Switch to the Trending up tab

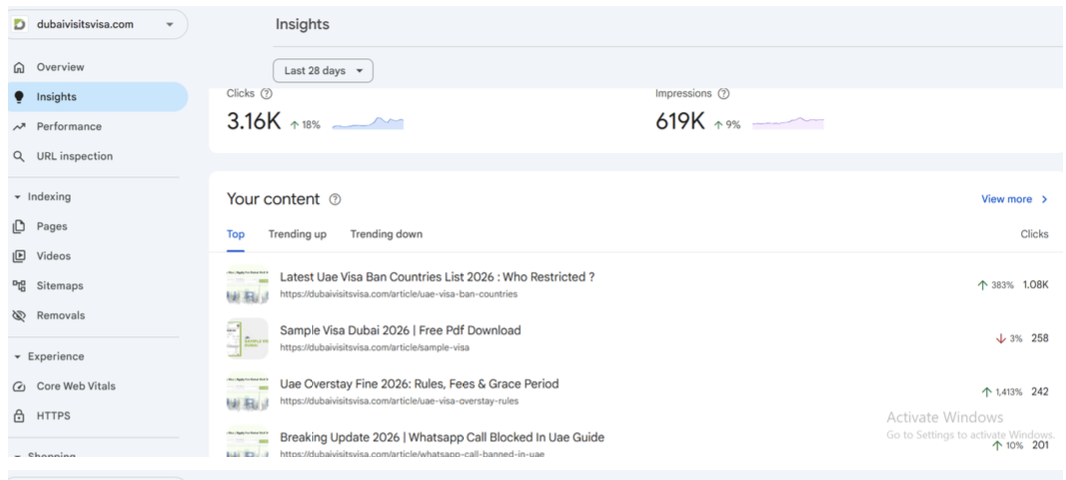(297, 234)
